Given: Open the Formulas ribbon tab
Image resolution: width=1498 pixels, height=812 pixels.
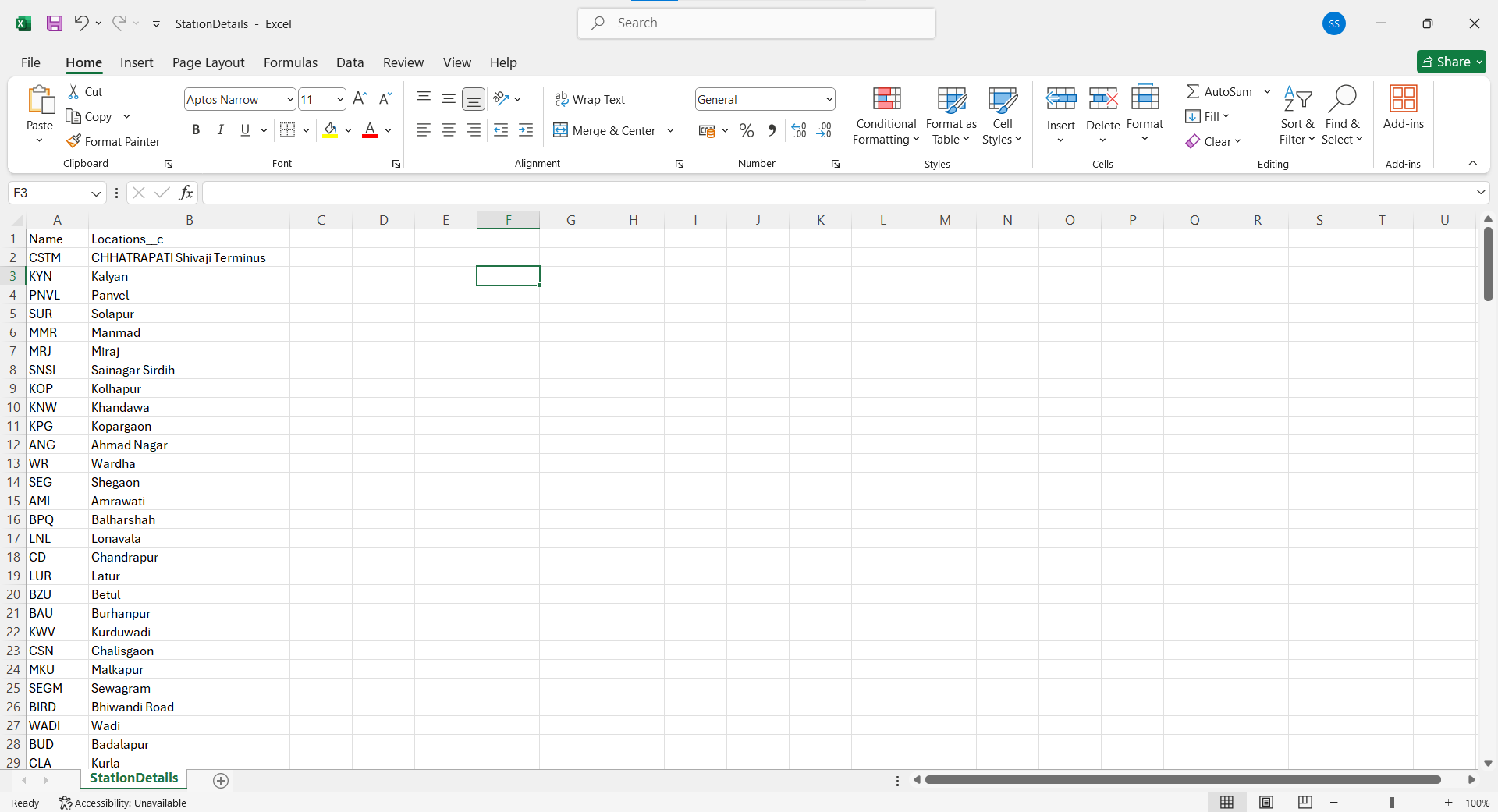Looking at the screenshot, I should pyautogui.click(x=290, y=62).
